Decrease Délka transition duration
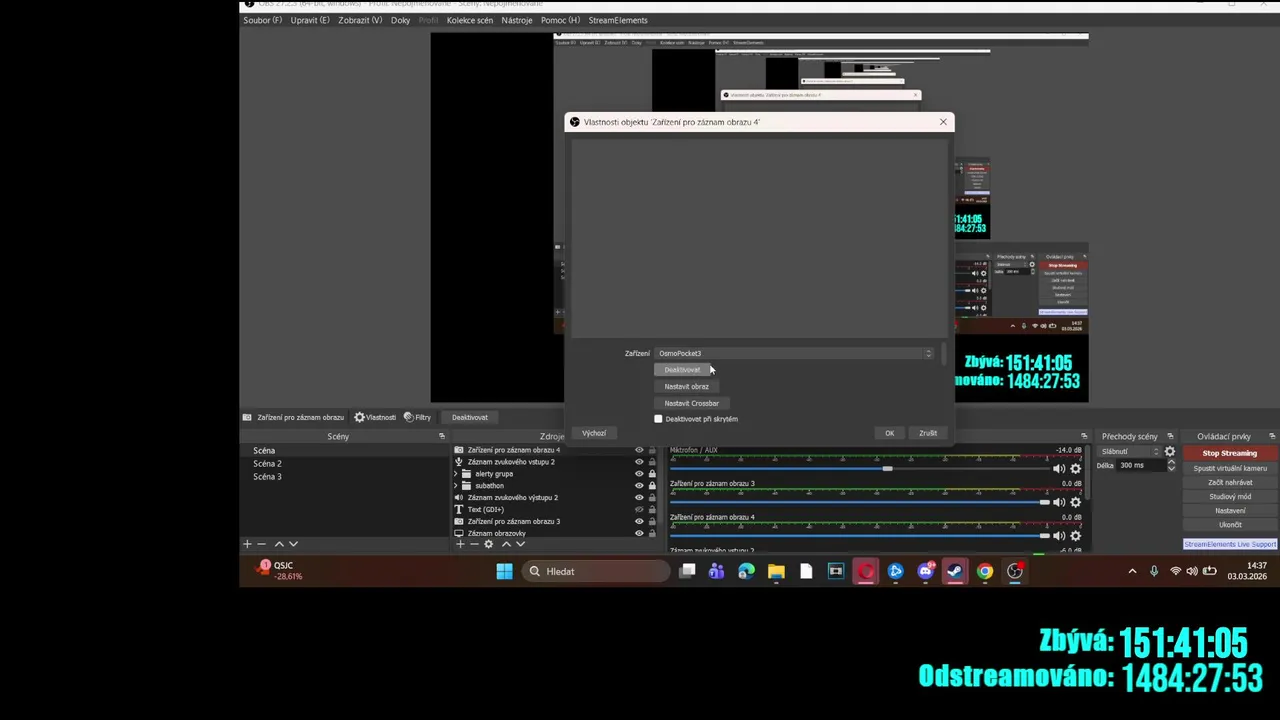The image size is (1280, 720). tap(1171, 468)
